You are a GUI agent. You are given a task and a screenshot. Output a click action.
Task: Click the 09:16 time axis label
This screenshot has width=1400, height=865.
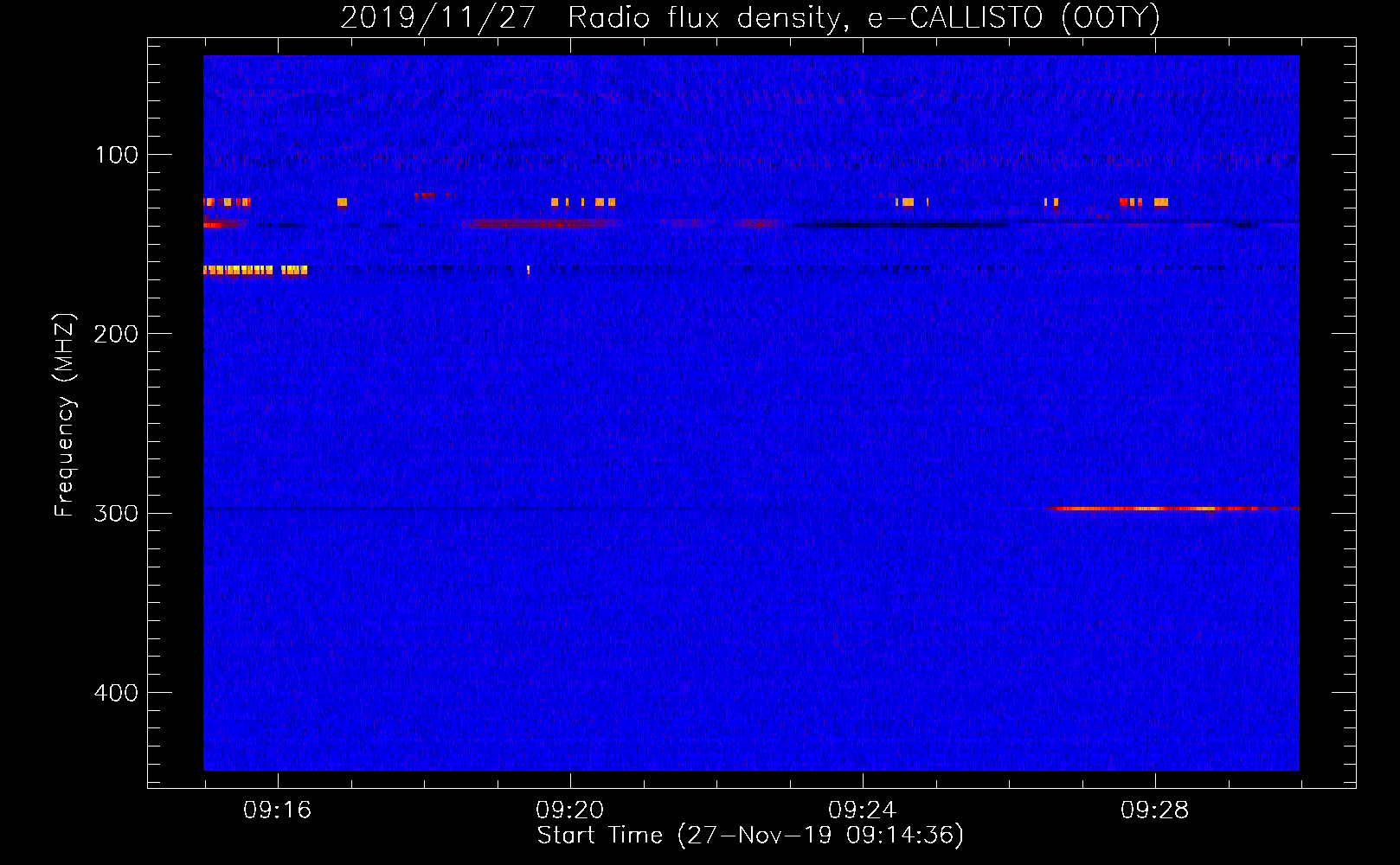coord(277,811)
